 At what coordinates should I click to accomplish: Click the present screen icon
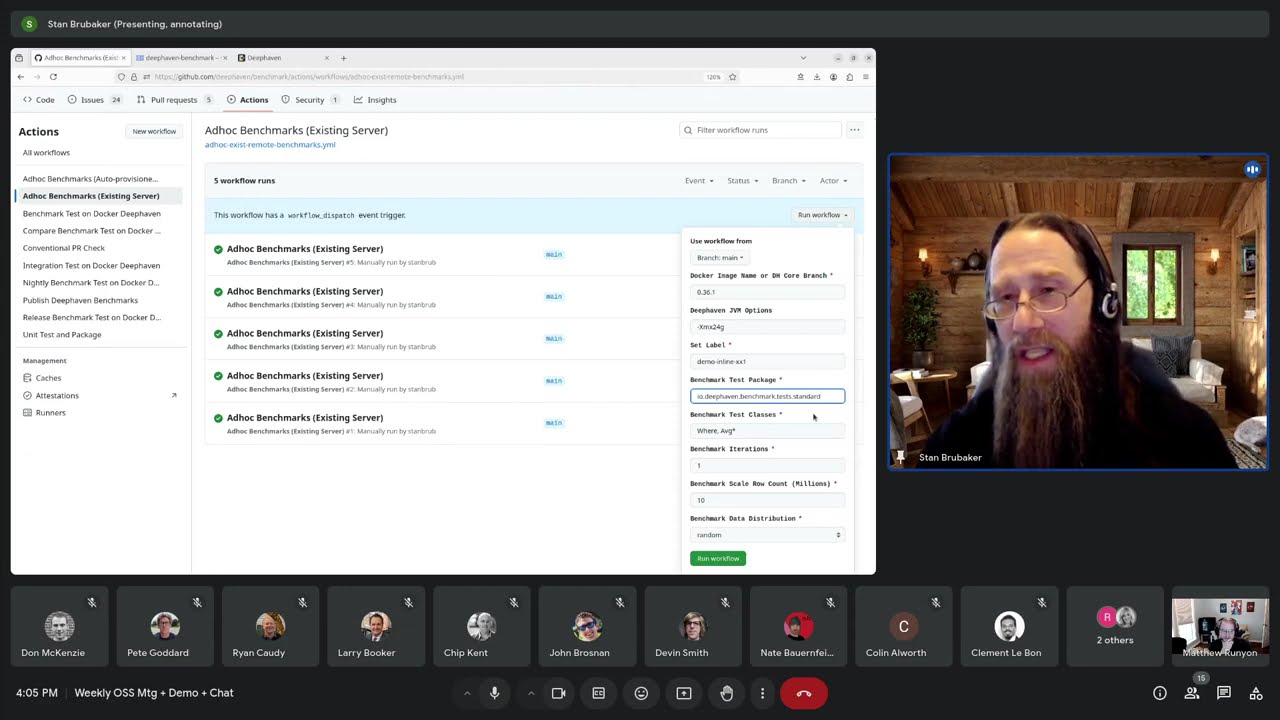(684, 693)
